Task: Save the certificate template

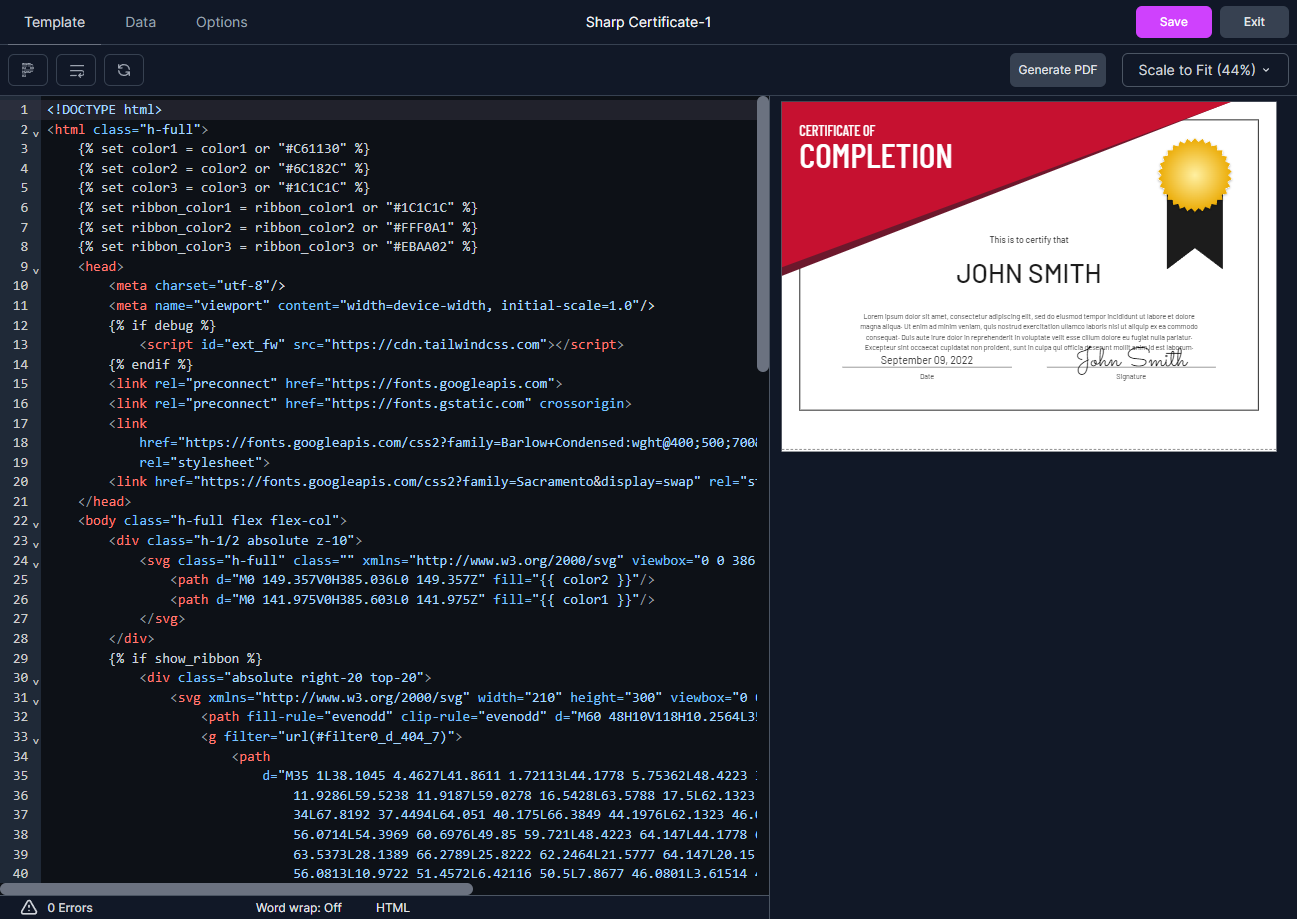Action: 1173,21
